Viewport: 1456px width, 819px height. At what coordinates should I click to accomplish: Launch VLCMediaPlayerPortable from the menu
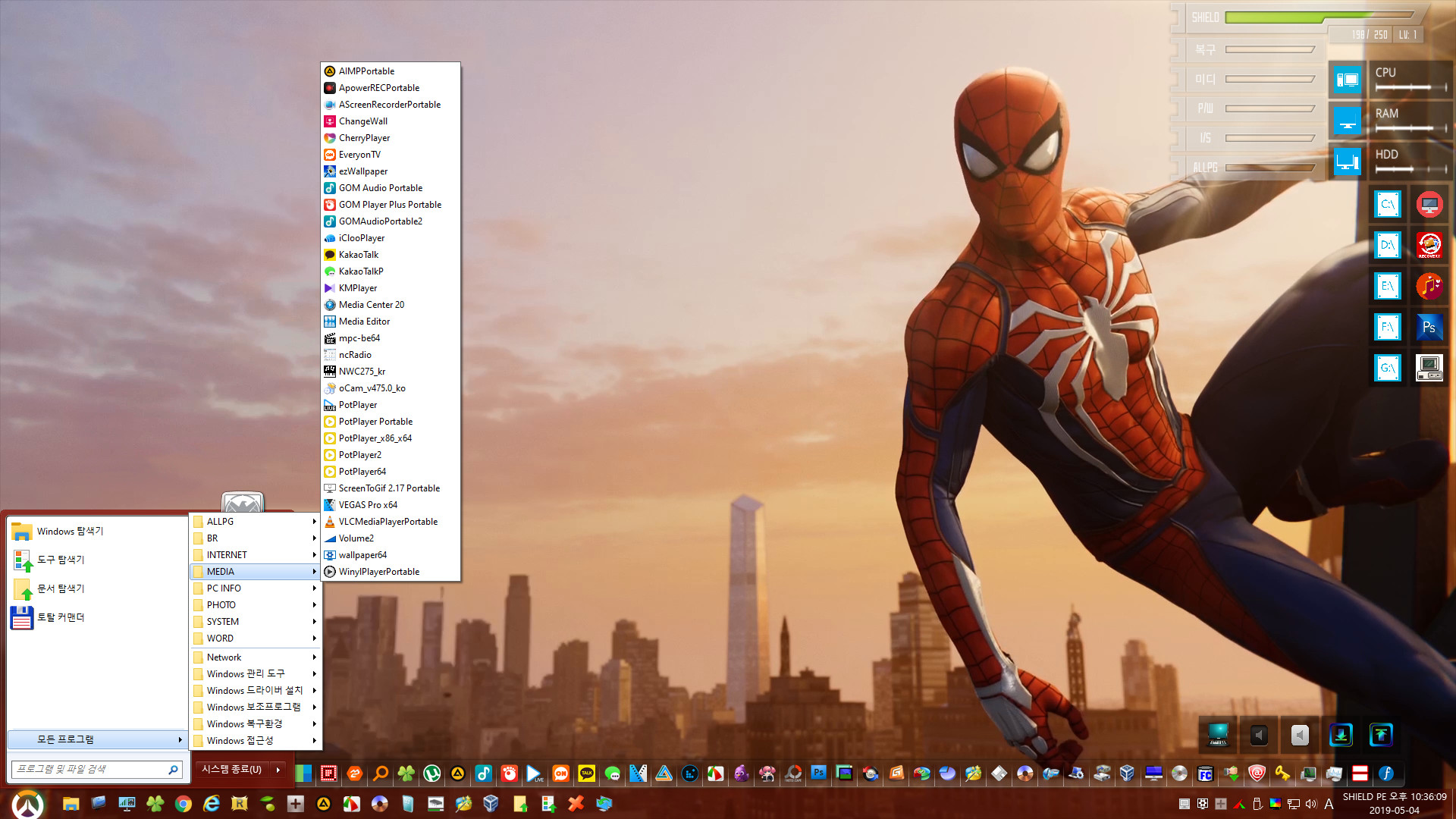pyautogui.click(x=391, y=522)
